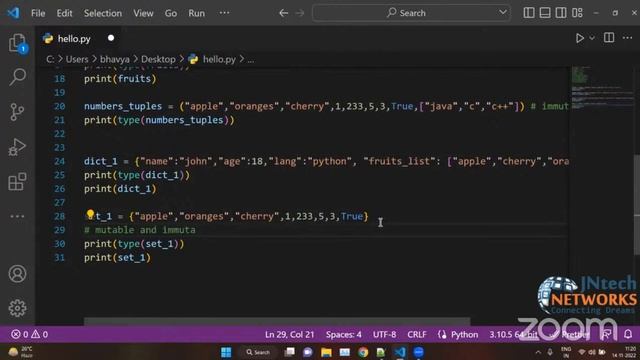Open the Source Control view
This screenshot has width=640, height=360.
pos(17,111)
